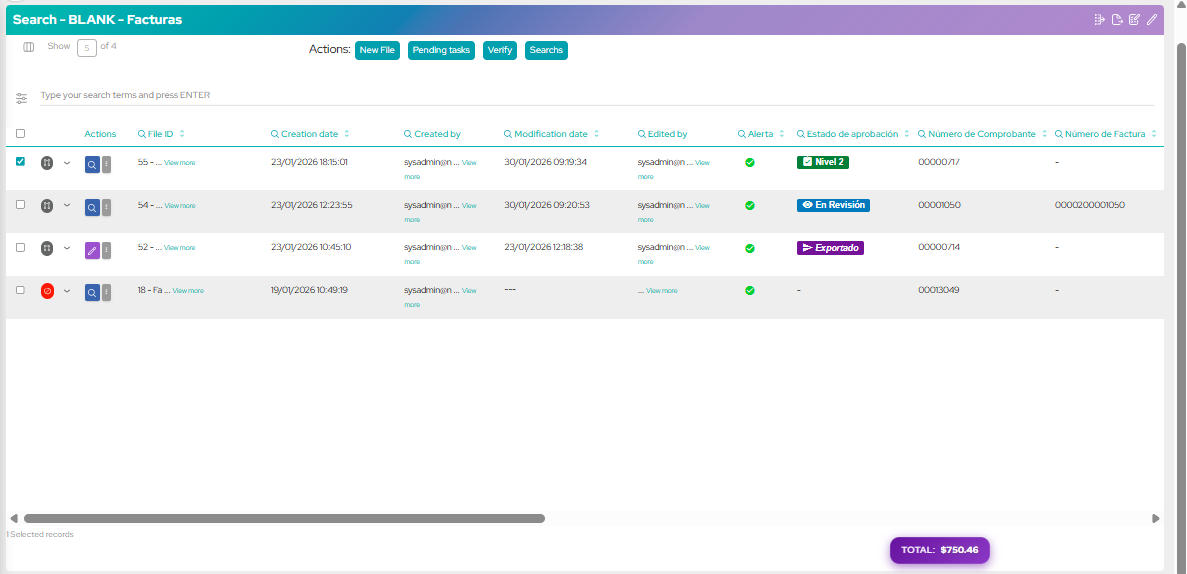Image resolution: width=1187 pixels, height=574 pixels.
Task: Click the pencil edit icon in header
Action: tap(1152, 19)
